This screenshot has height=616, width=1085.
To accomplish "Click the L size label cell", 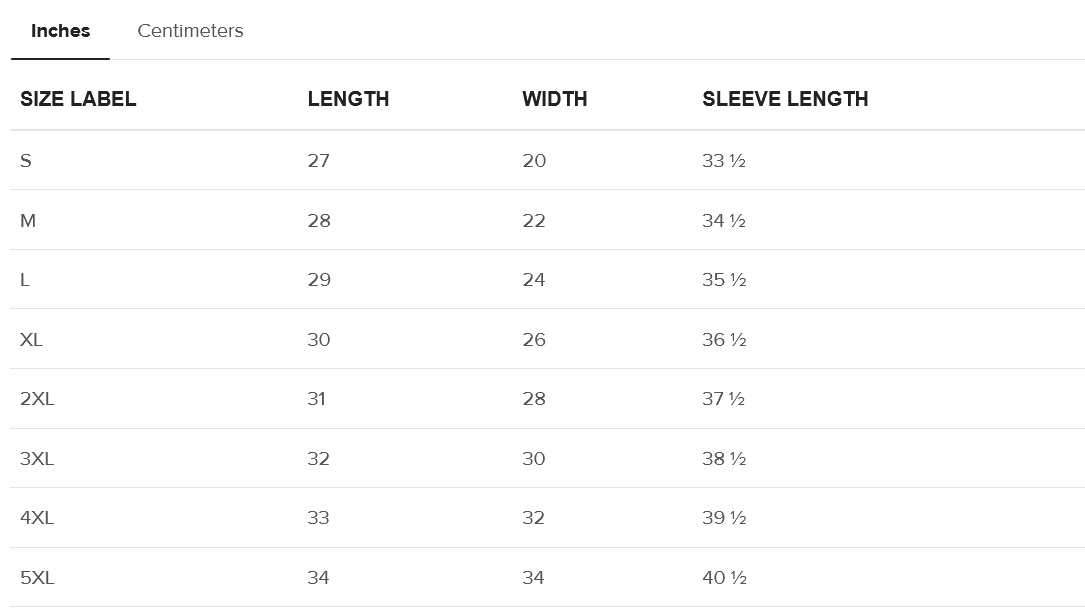I will (25, 280).
